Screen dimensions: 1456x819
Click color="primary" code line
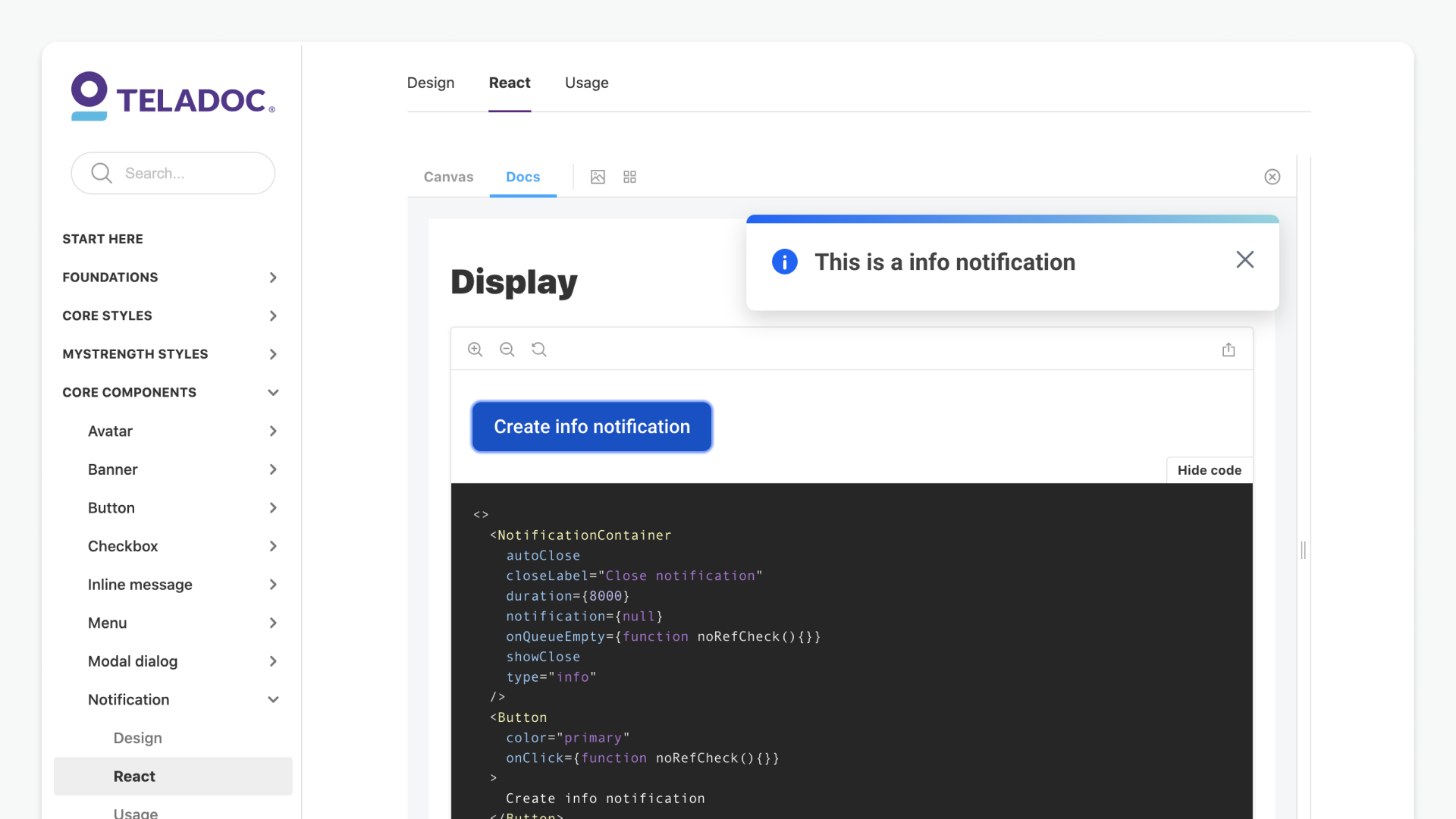(x=568, y=738)
